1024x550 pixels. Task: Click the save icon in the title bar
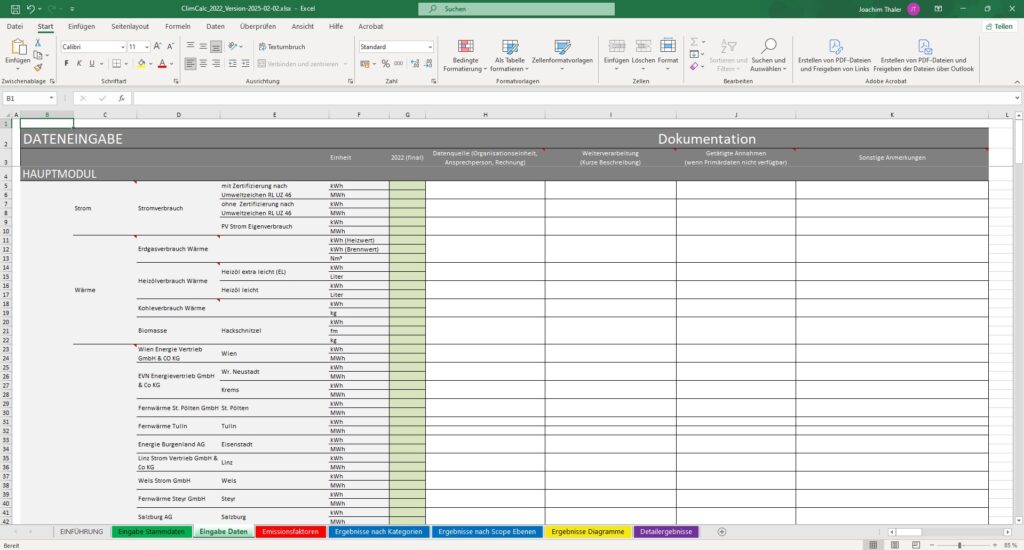(x=15, y=9)
